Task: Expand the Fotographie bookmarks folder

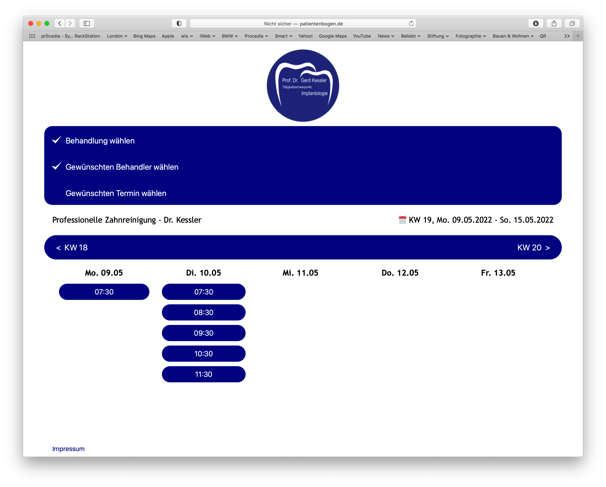Action: tap(470, 36)
